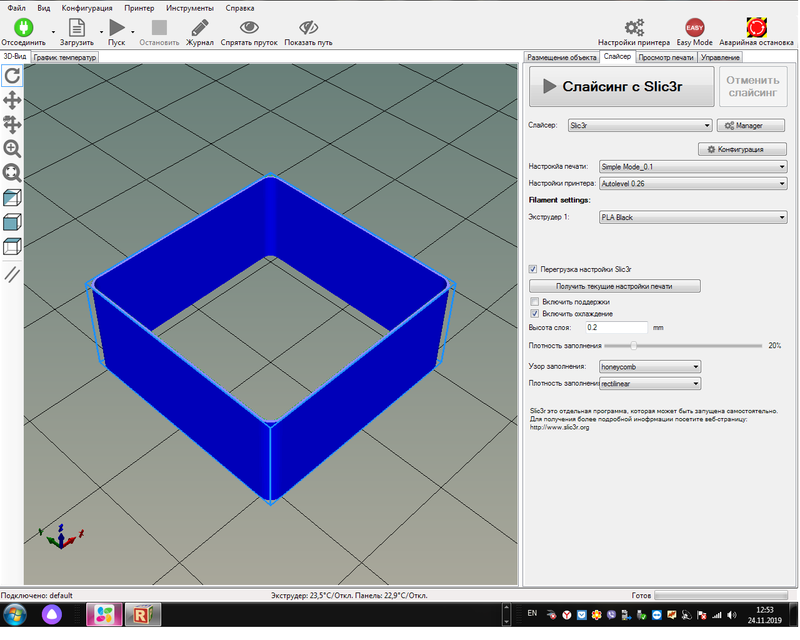This screenshot has height=640, width=800.
Task: Switch to Просмотр печати tab
Action: click(665, 58)
